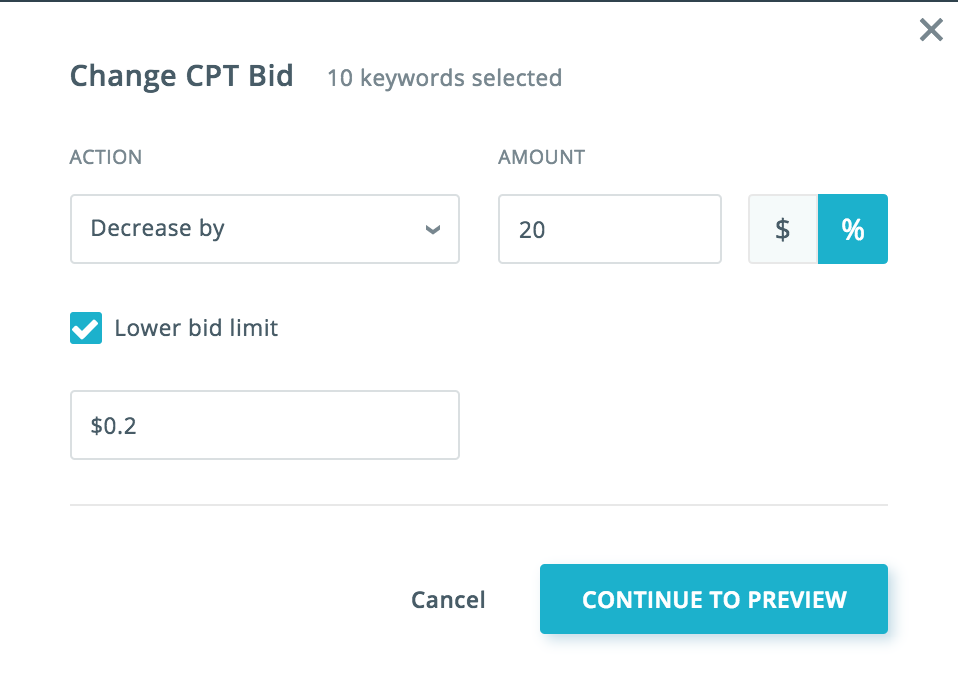Focus the lower bid field showing $0.2
This screenshot has width=958, height=690.
point(264,425)
